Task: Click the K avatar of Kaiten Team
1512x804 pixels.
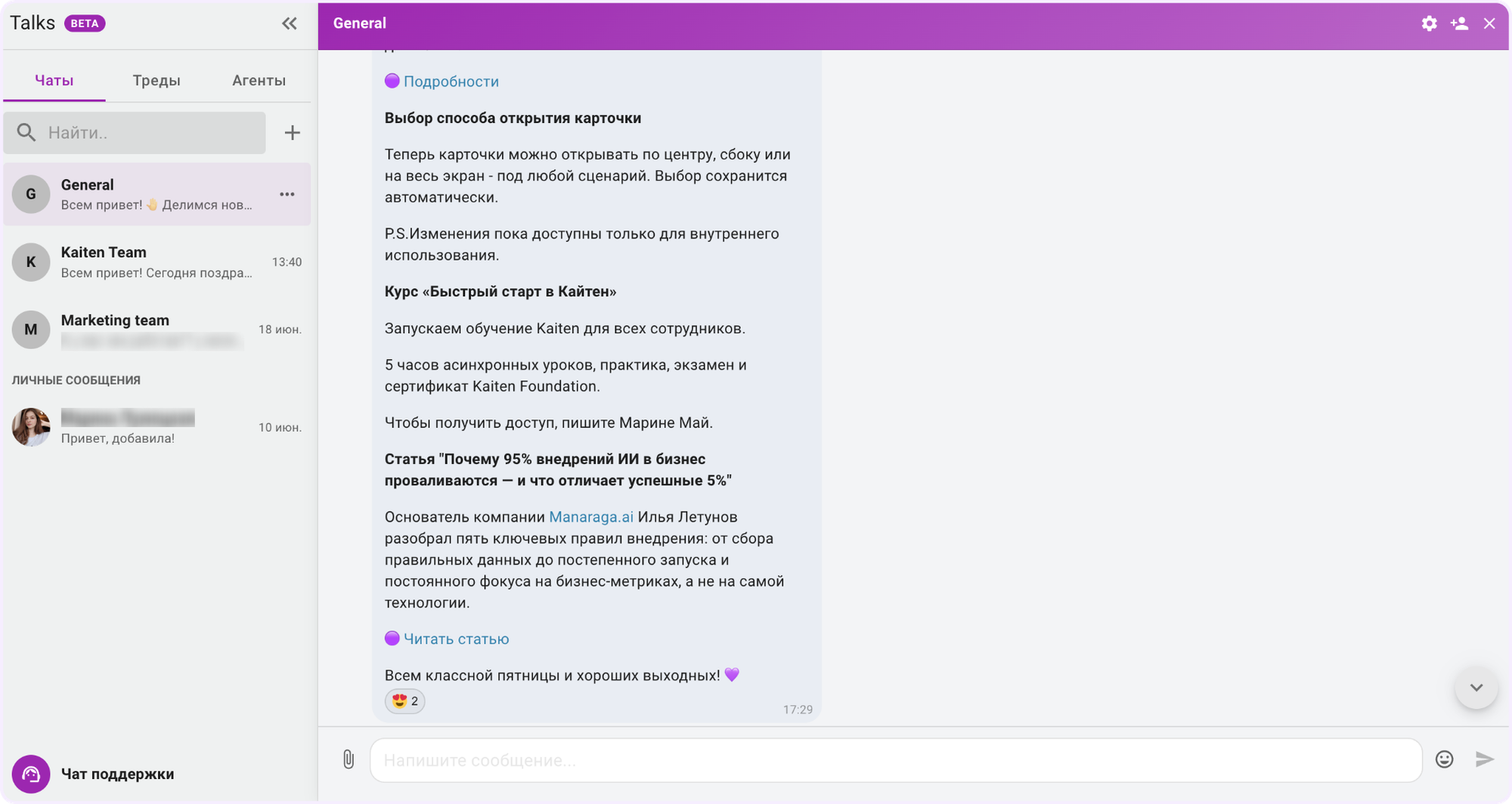Action: 31,262
